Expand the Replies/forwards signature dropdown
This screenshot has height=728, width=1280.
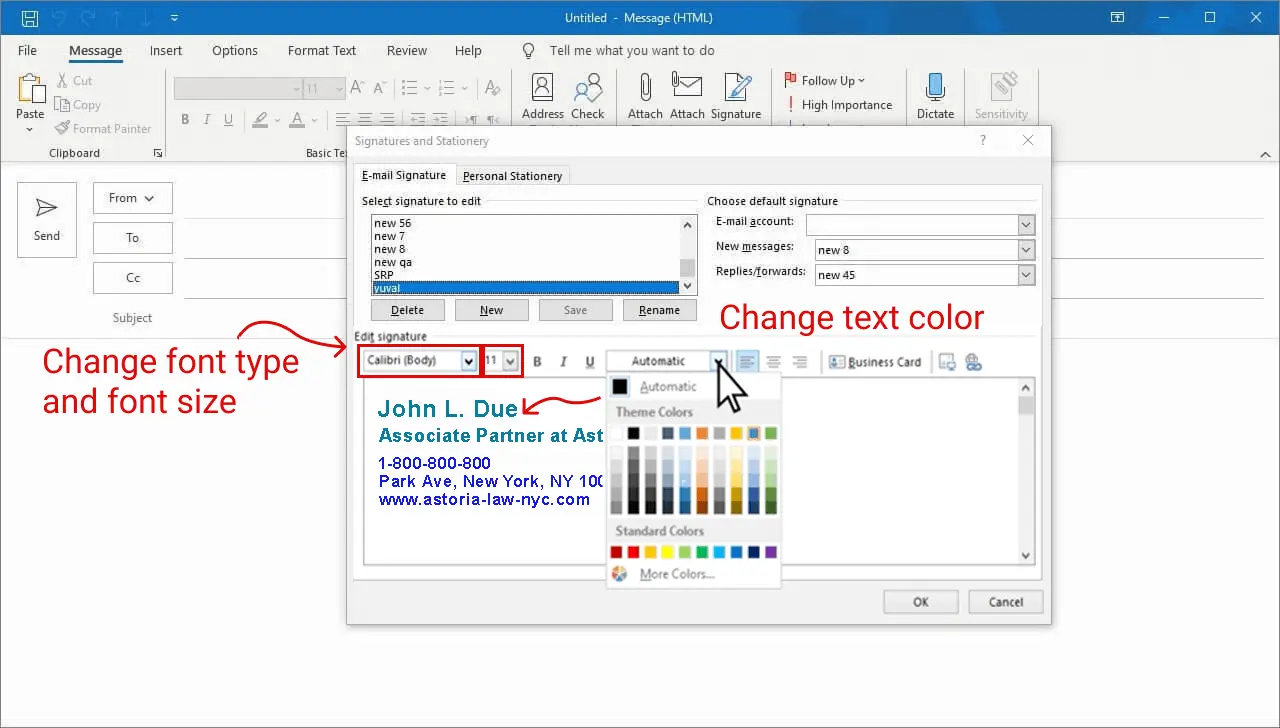point(1025,275)
